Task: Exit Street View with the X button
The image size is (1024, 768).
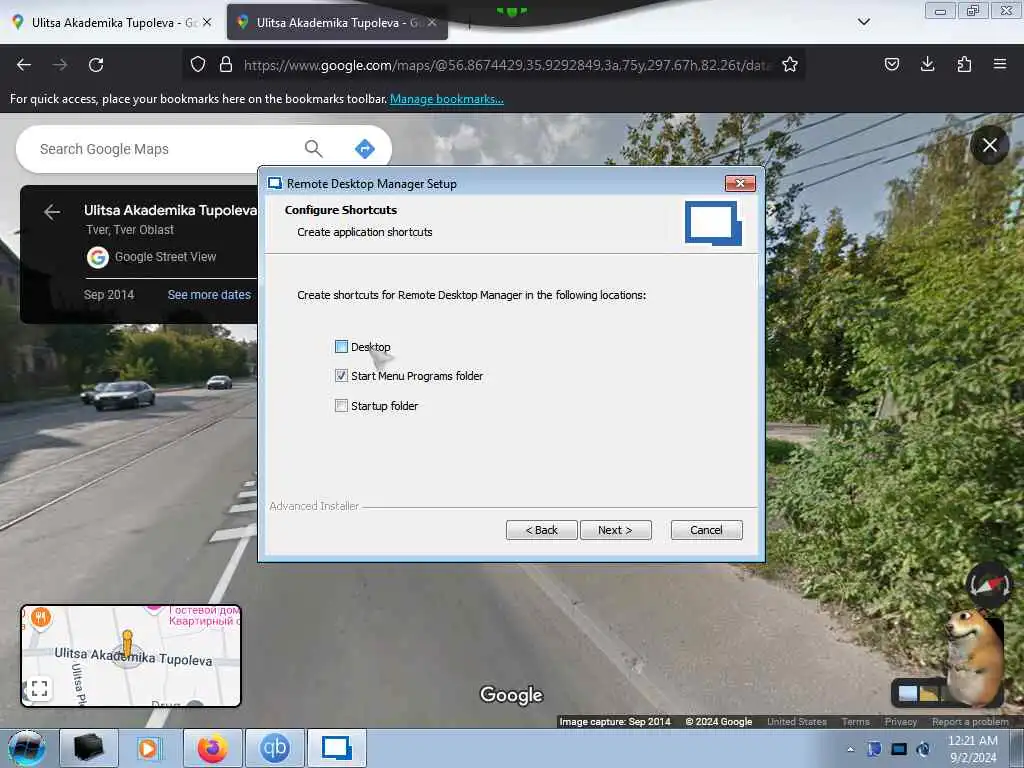Action: click(990, 145)
